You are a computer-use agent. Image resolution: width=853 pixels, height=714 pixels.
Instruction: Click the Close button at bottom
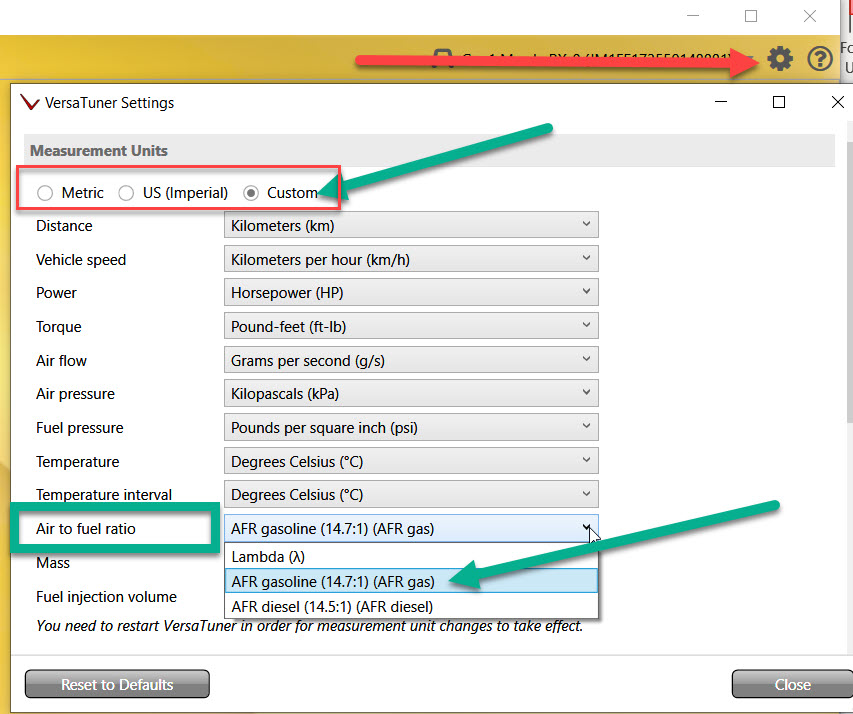[x=792, y=685]
